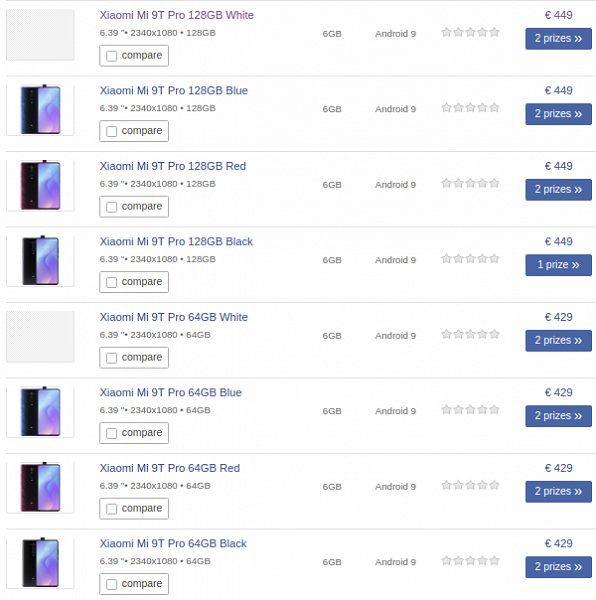596x600 pixels.
Task: Open the Xiaomi Mi 9T Pro 128GB Red phone image
Action: coord(40,185)
